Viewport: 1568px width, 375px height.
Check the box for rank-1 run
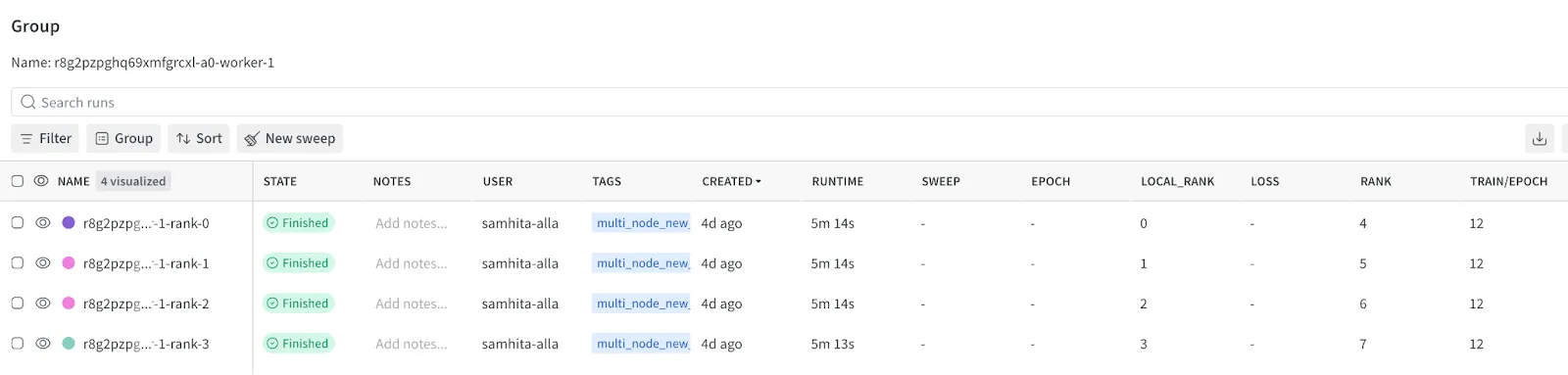coord(18,263)
